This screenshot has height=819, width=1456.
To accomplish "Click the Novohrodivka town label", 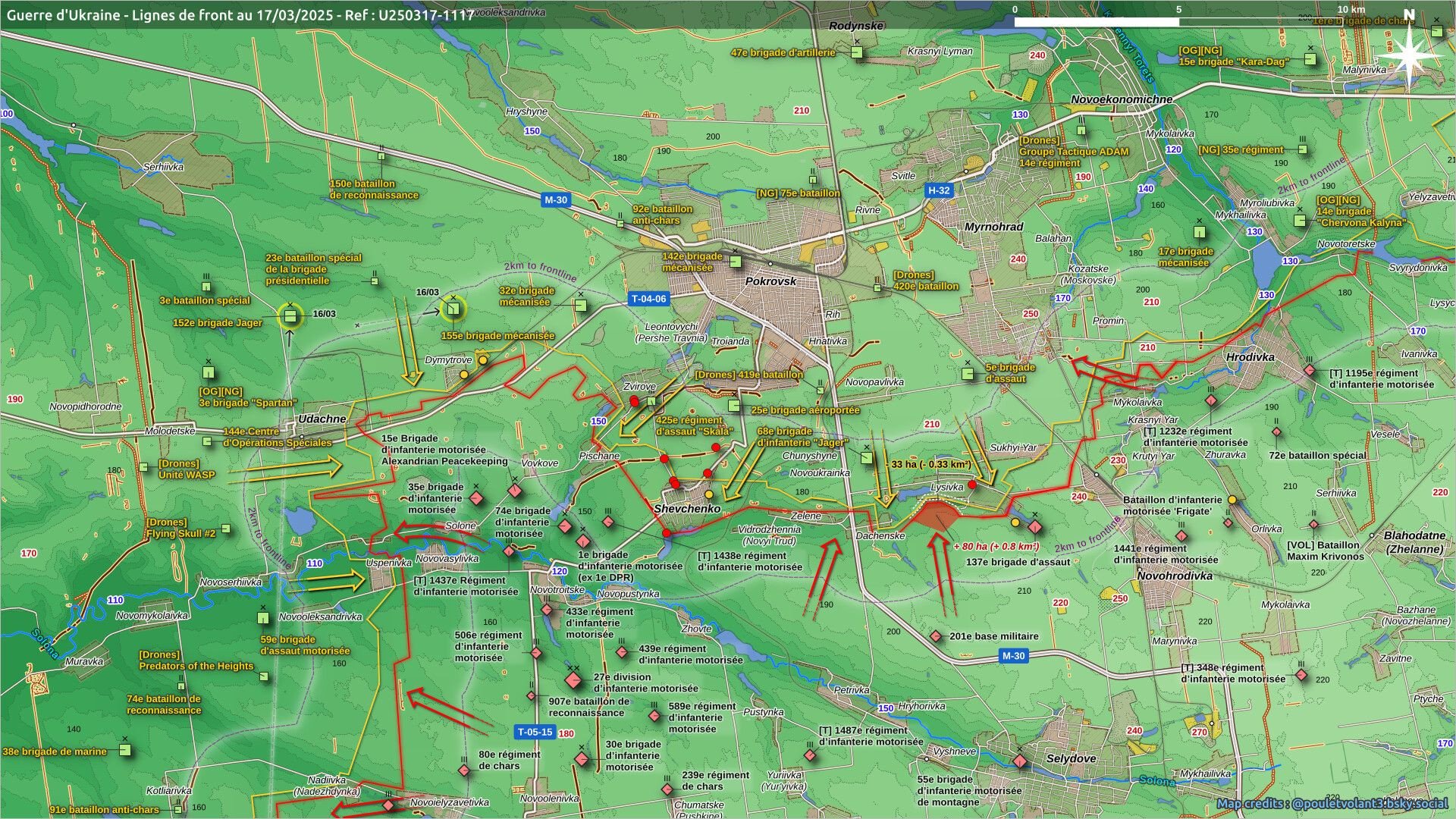I will 1175,576.
